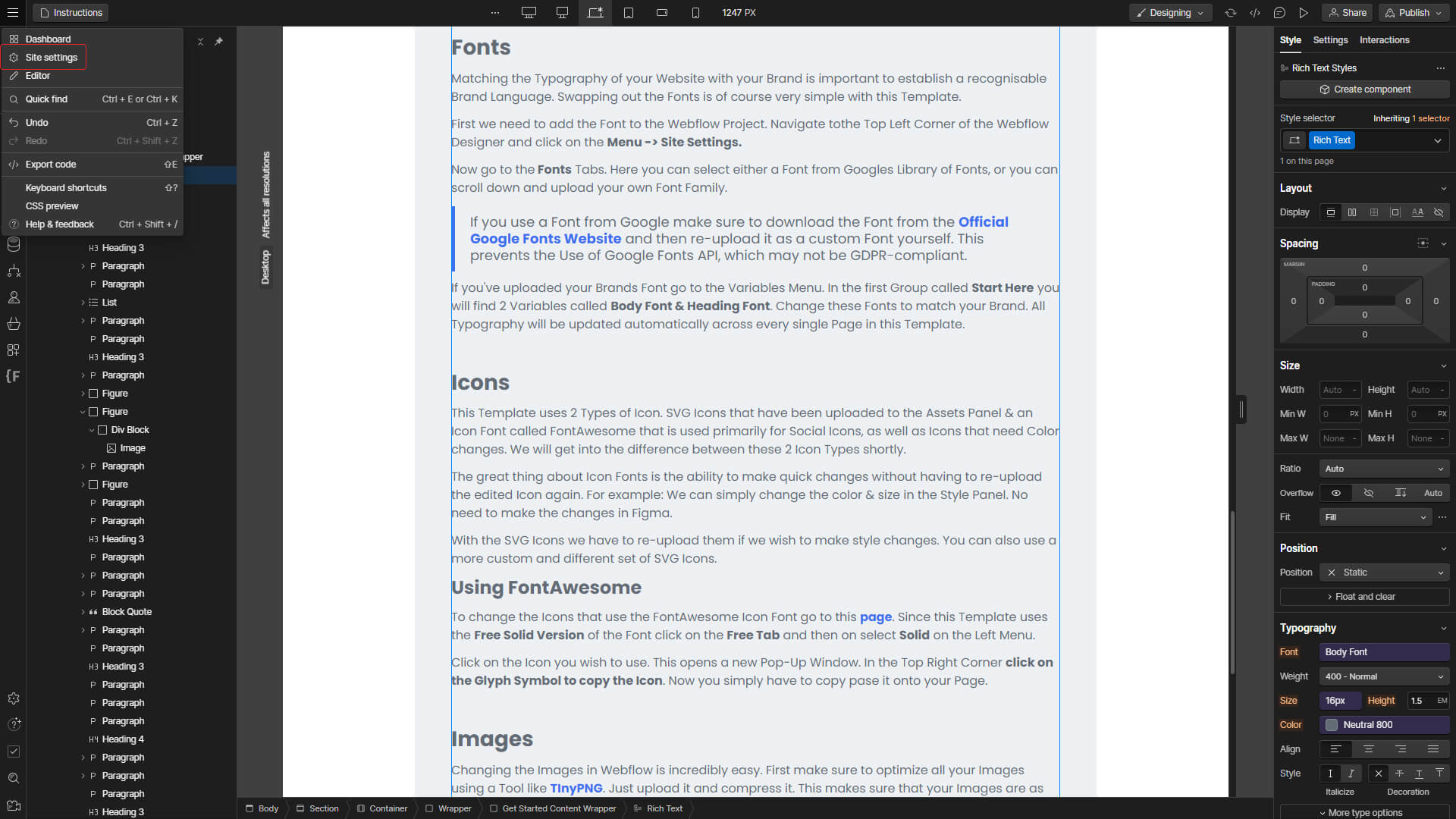Viewport: 1456px width, 819px height.
Task: Center align text in Typography
Action: tap(1368, 749)
